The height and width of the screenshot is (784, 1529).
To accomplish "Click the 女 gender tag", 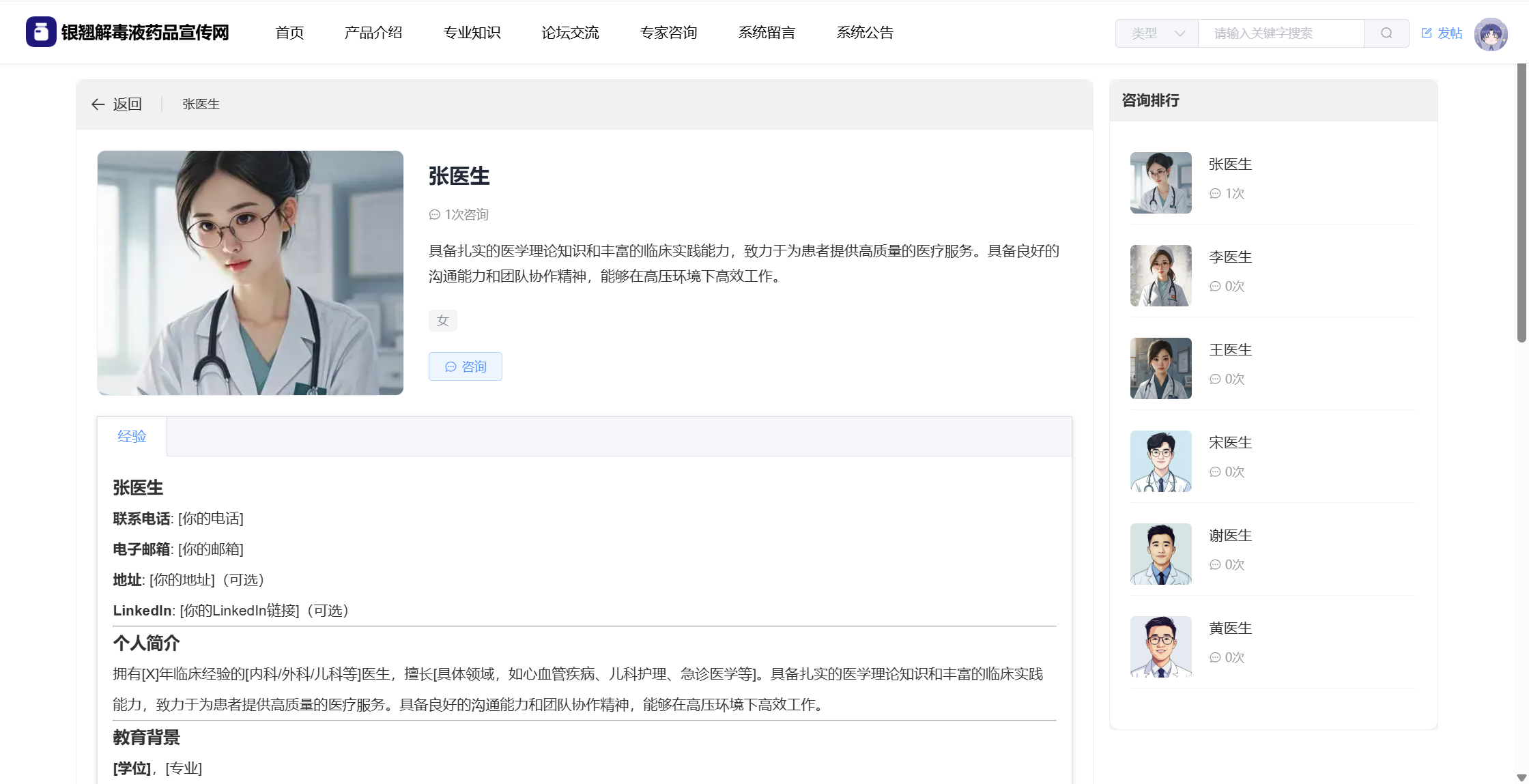I will (442, 321).
